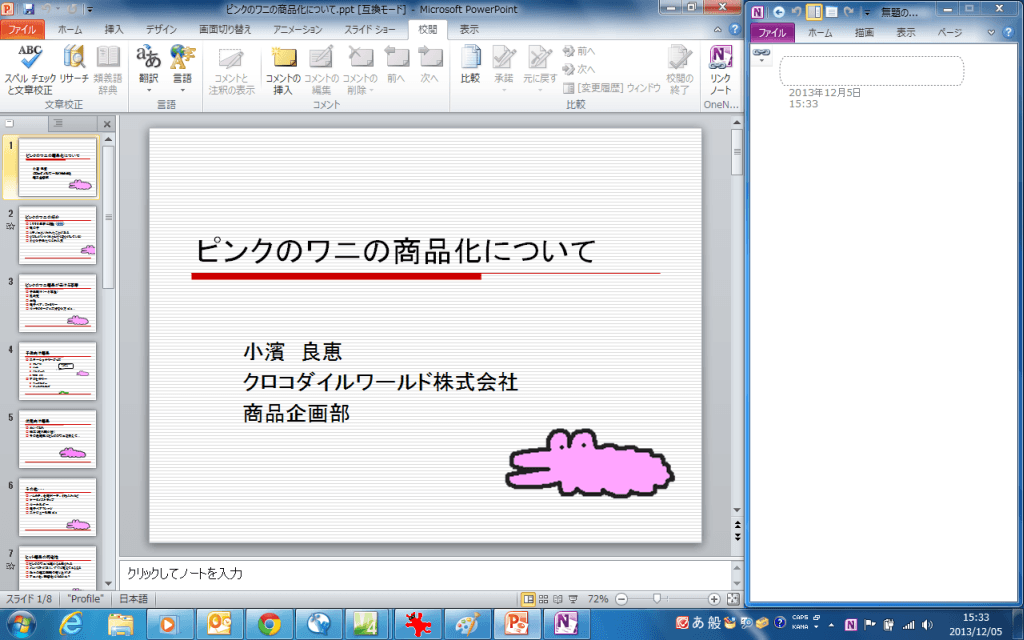This screenshot has height=640, width=1024.
Task: Open Windows Start menu
Action: (20, 624)
